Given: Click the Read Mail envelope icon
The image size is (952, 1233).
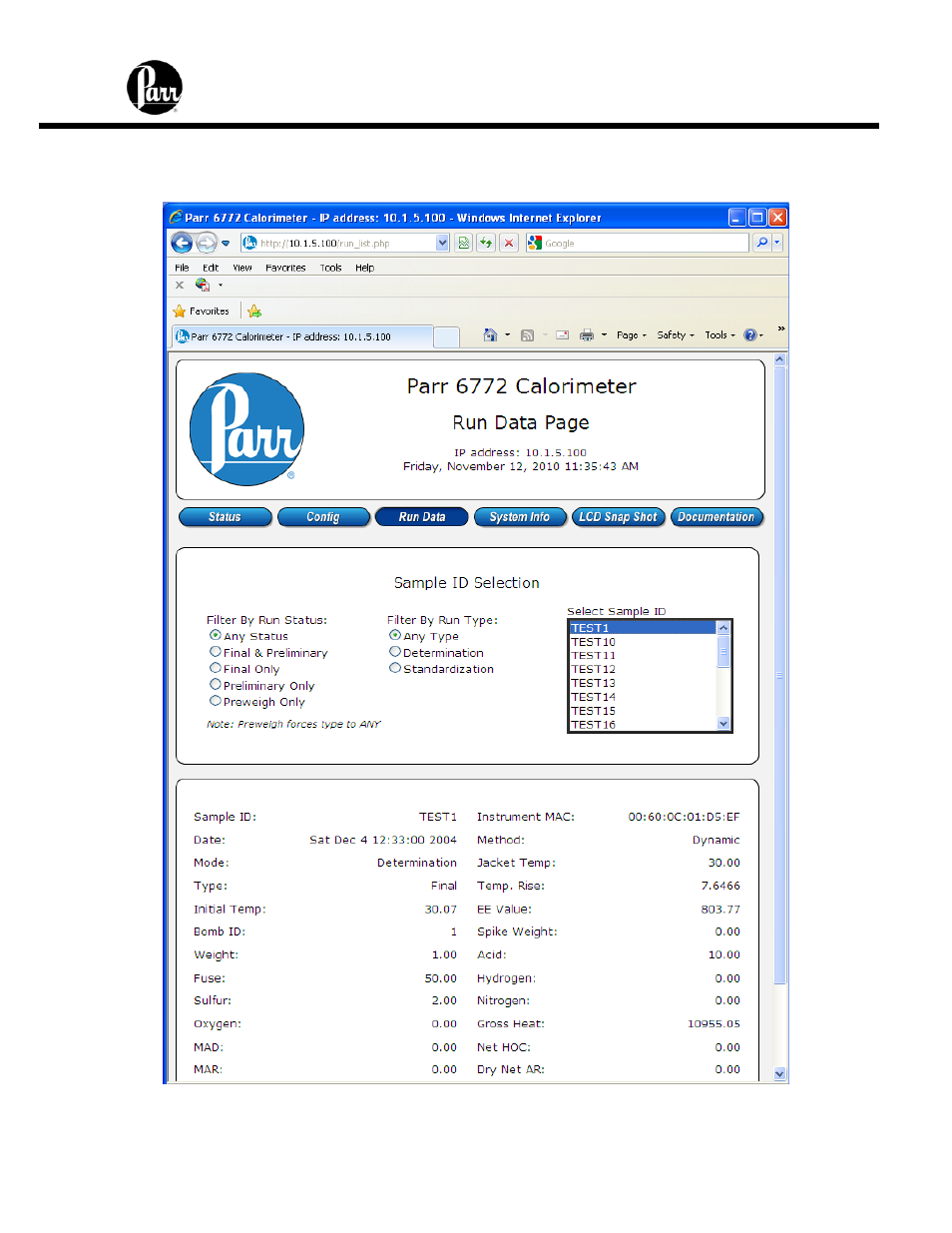Looking at the screenshot, I should (x=563, y=335).
